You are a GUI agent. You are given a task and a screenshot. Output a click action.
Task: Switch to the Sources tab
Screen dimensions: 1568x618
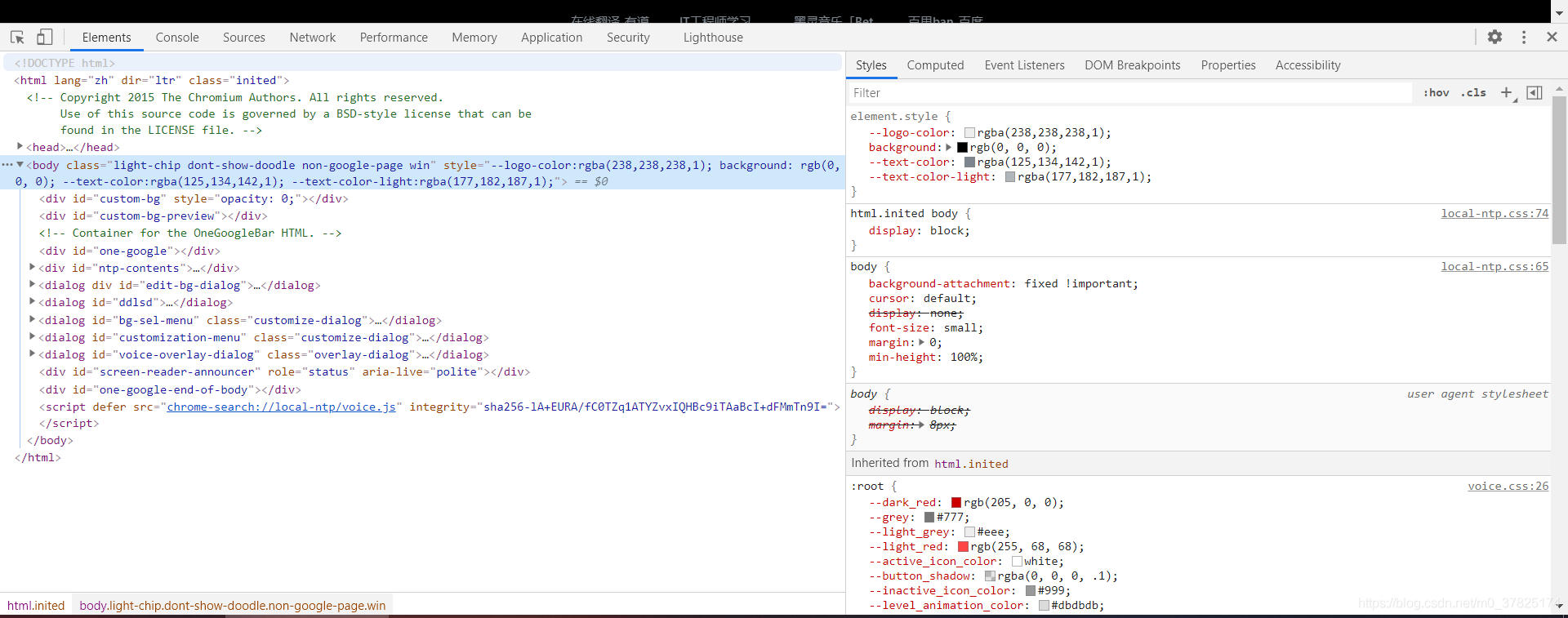[244, 38]
